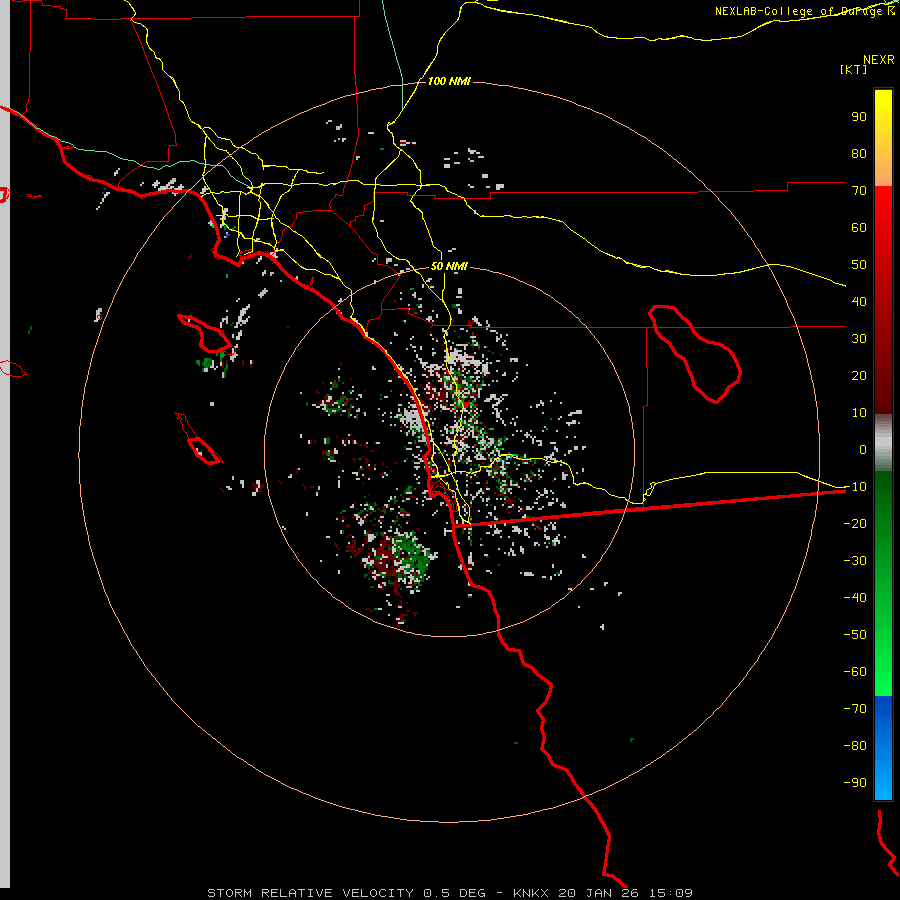900x900 pixels.
Task: Click the KNKX radar station identifier
Action: (x=531, y=893)
